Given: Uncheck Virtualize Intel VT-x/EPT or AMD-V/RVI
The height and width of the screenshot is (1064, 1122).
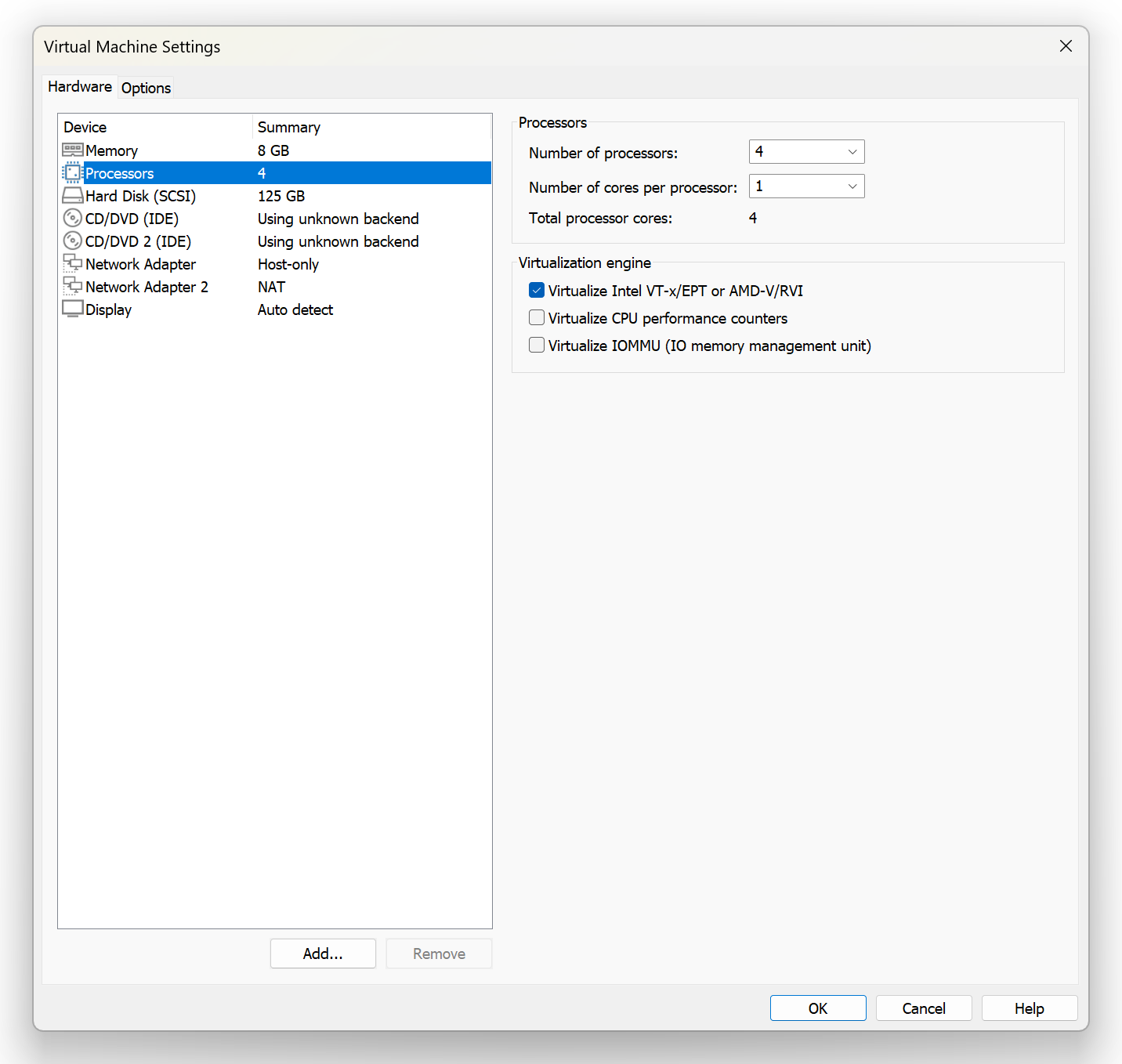Looking at the screenshot, I should point(537,291).
